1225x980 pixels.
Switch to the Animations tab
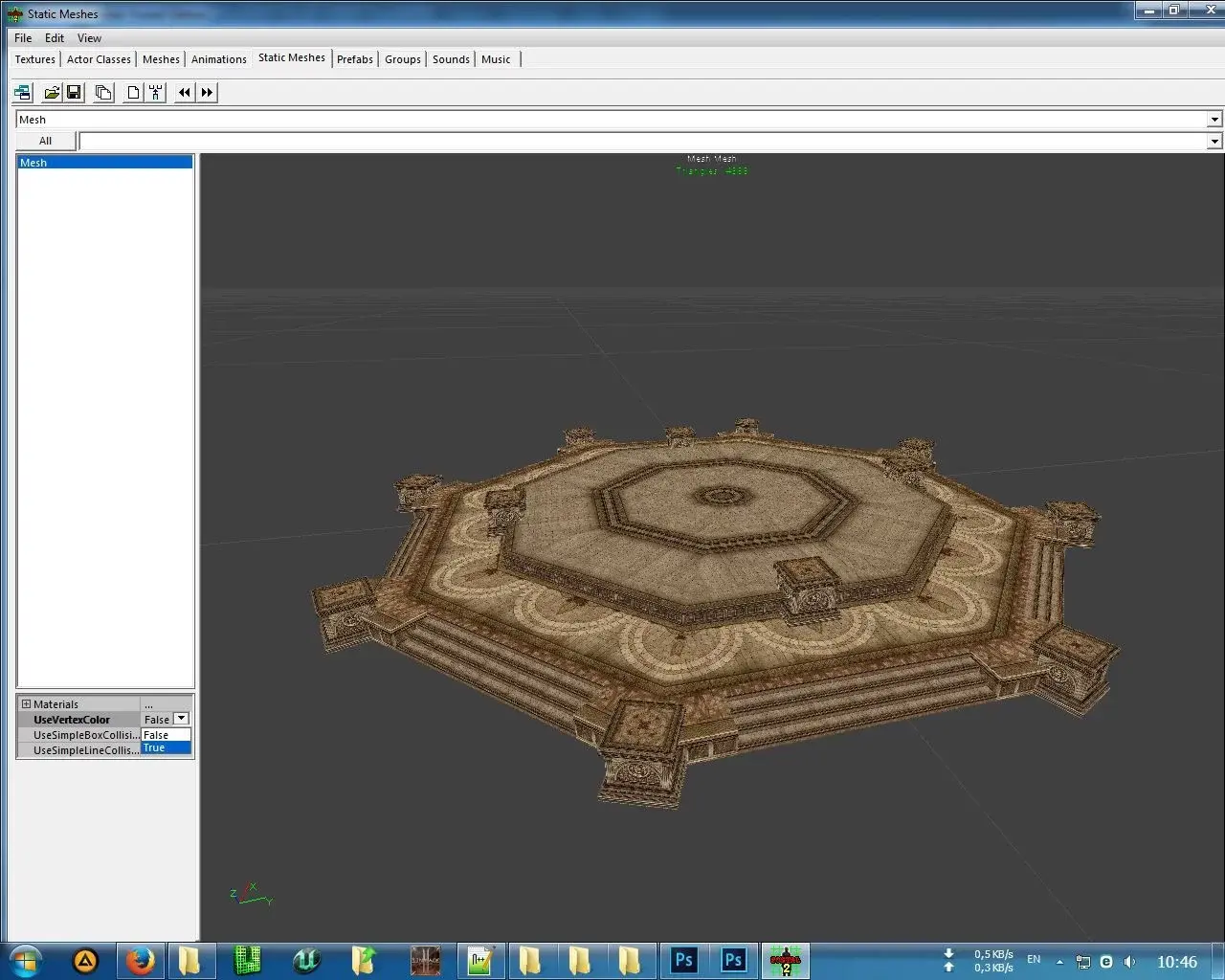click(219, 59)
